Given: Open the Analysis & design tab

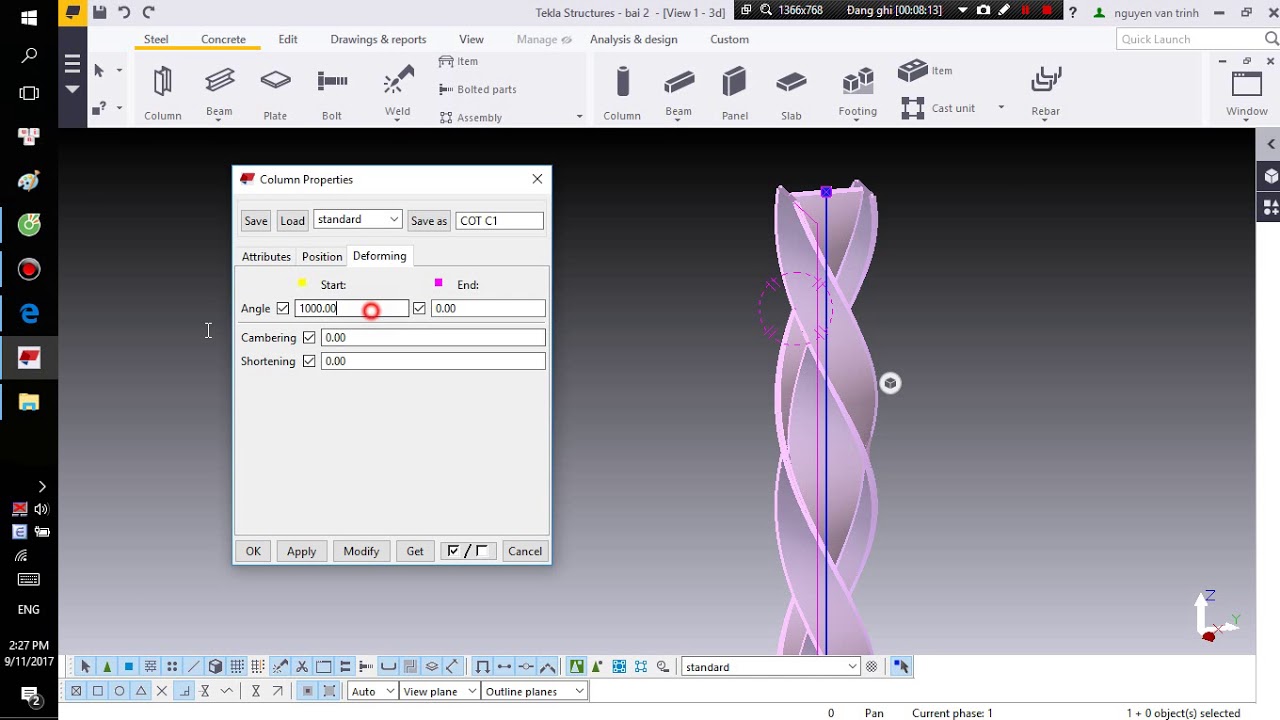Looking at the screenshot, I should coord(634,39).
